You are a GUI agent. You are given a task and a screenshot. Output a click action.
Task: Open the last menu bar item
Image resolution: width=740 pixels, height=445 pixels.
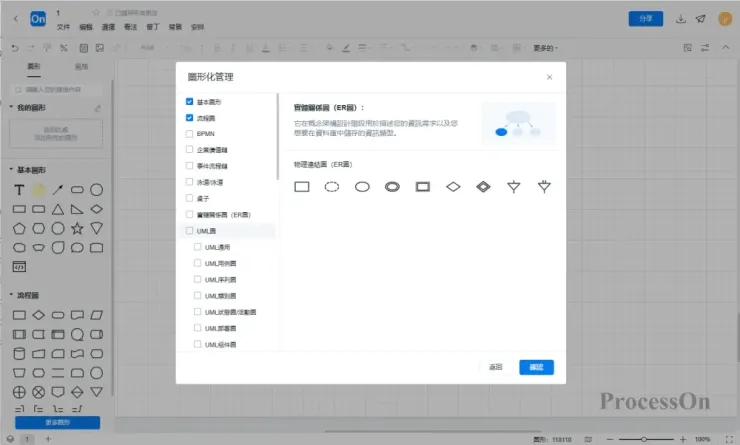197,27
